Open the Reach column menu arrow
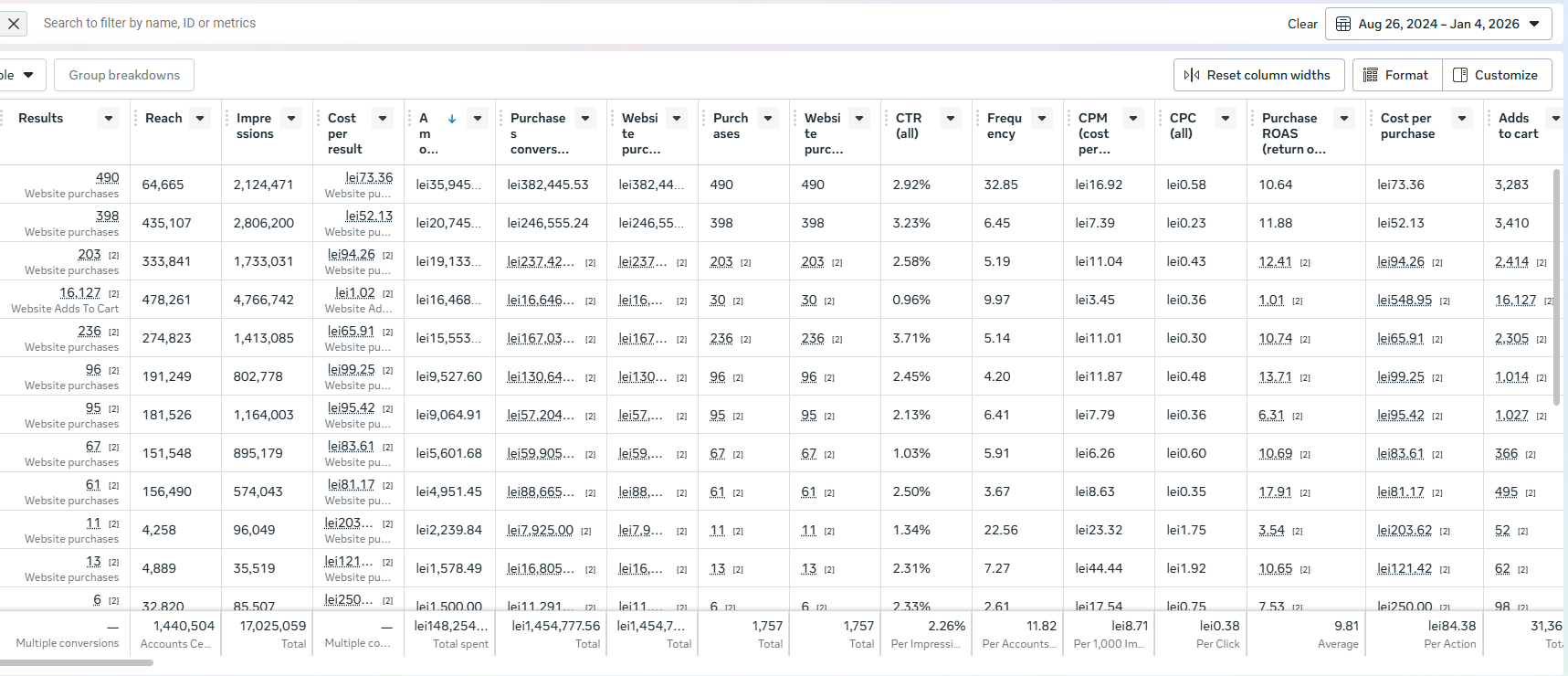This screenshot has width=1568, height=676. [200, 118]
